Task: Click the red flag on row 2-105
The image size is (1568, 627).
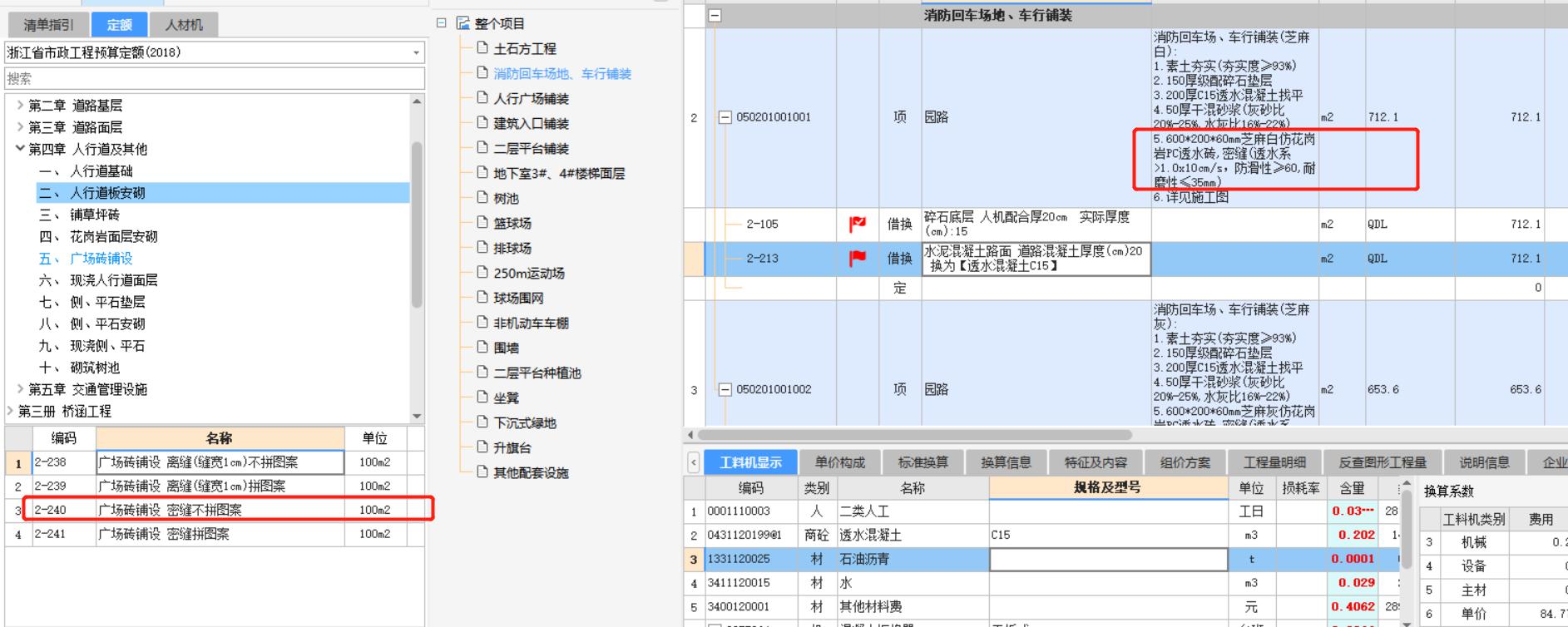Action: click(x=858, y=224)
